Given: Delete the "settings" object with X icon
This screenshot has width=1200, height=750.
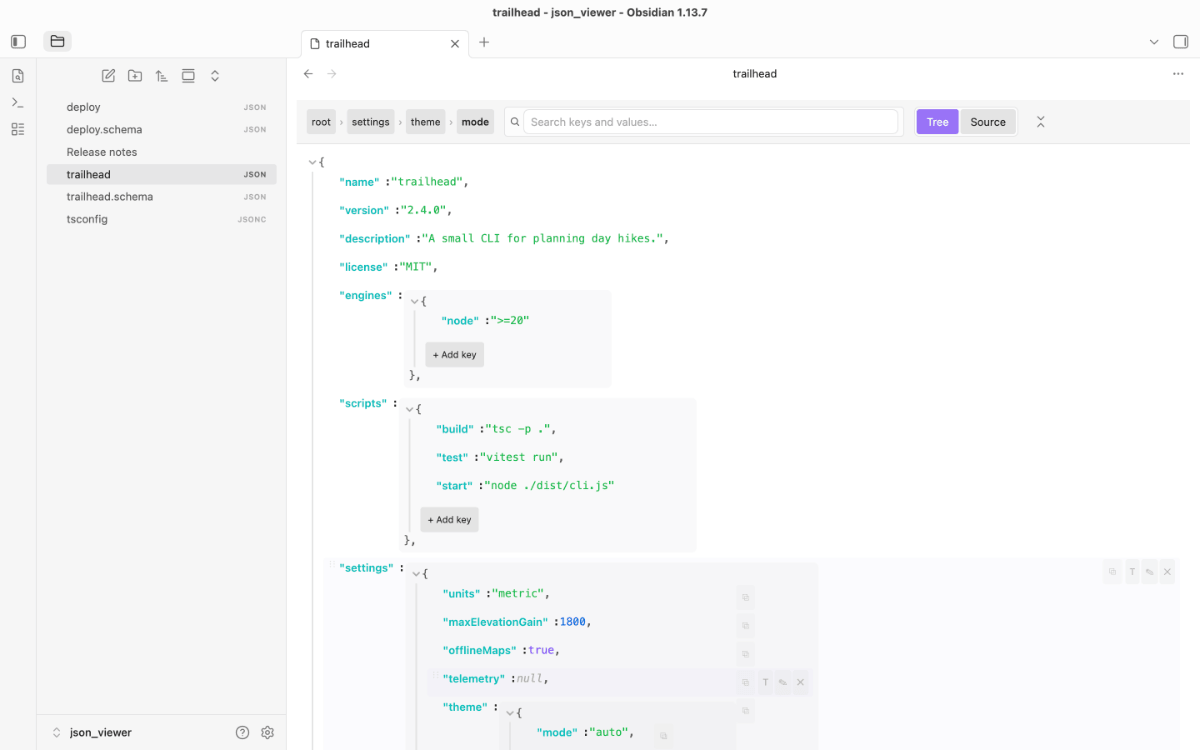Looking at the screenshot, I should click(x=1167, y=572).
